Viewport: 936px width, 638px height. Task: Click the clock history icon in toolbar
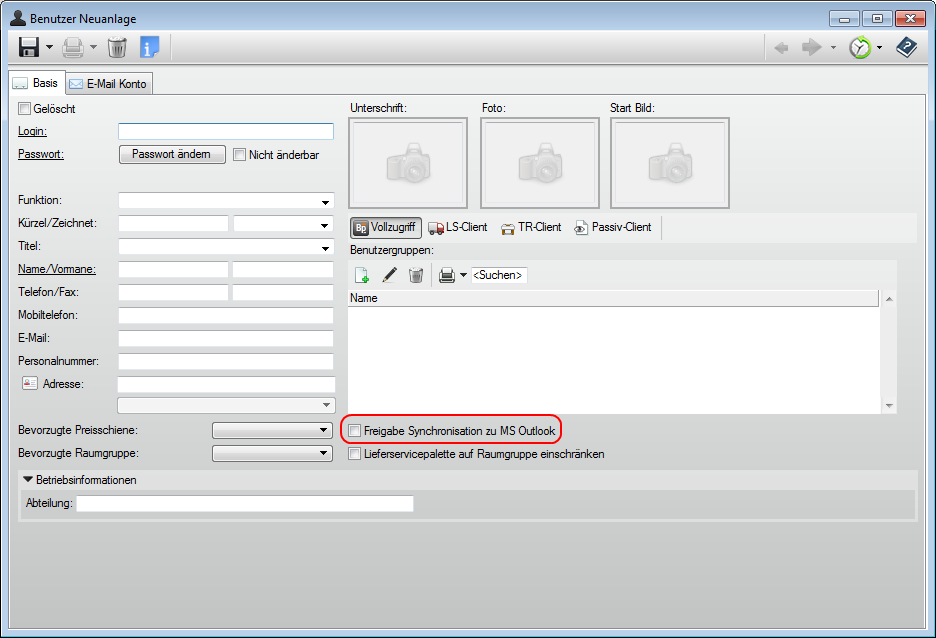pos(859,47)
